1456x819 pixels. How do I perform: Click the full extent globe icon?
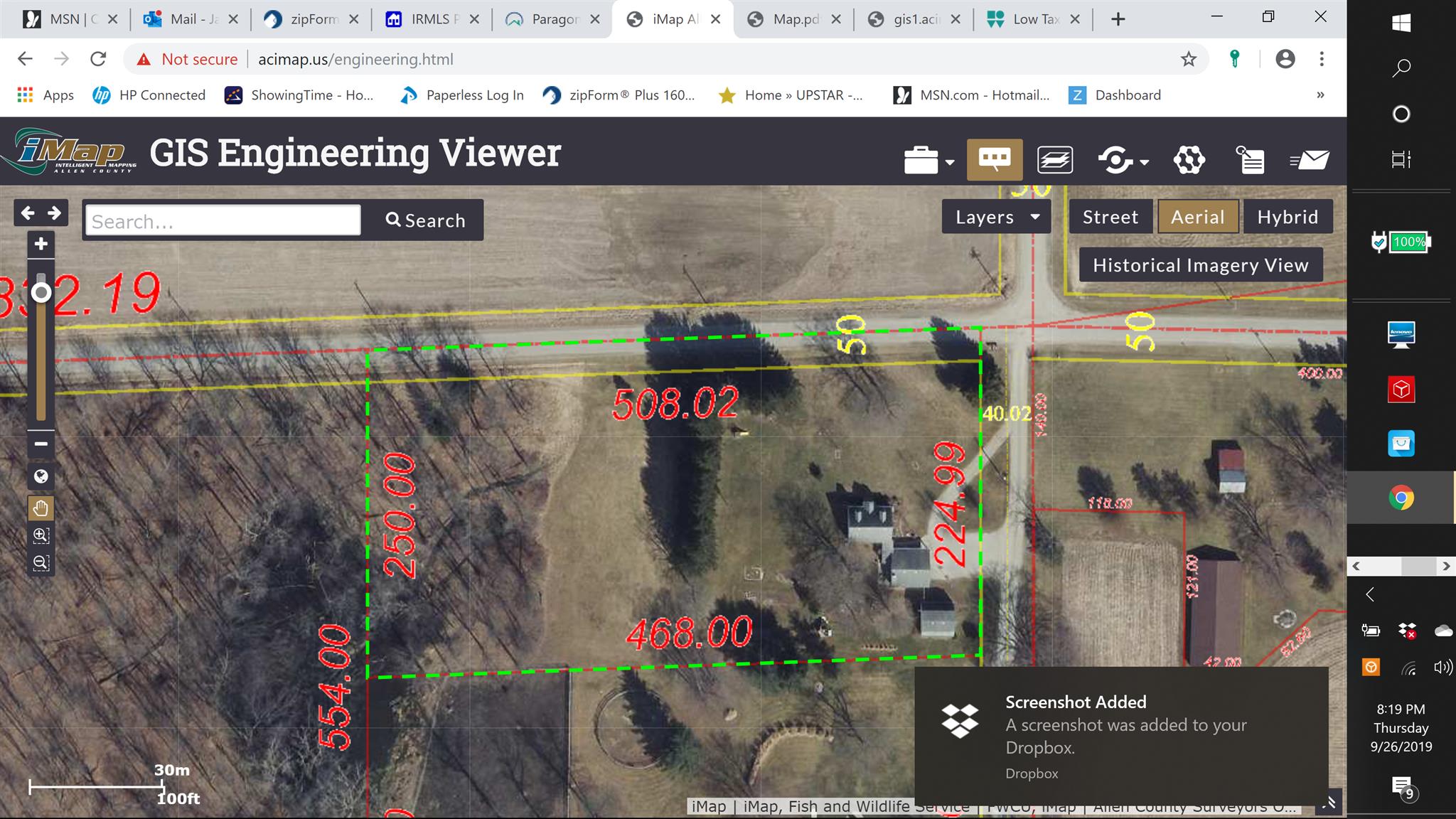coord(41,476)
